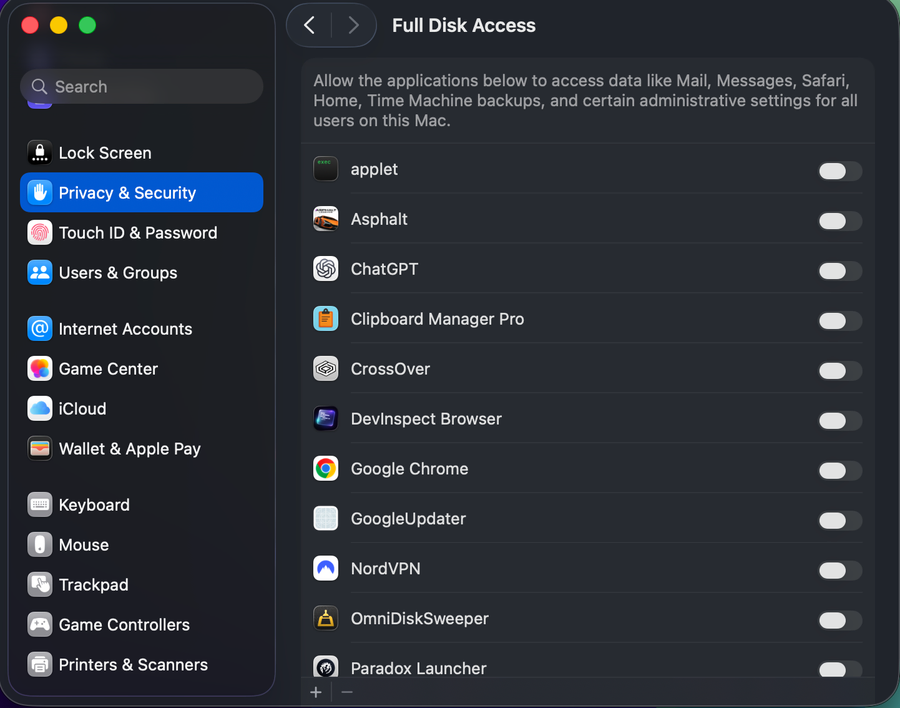Image resolution: width=900 pixels, height=708 pixels.
Task: Select Touch ID & Password pane
Action: (142, 233)
